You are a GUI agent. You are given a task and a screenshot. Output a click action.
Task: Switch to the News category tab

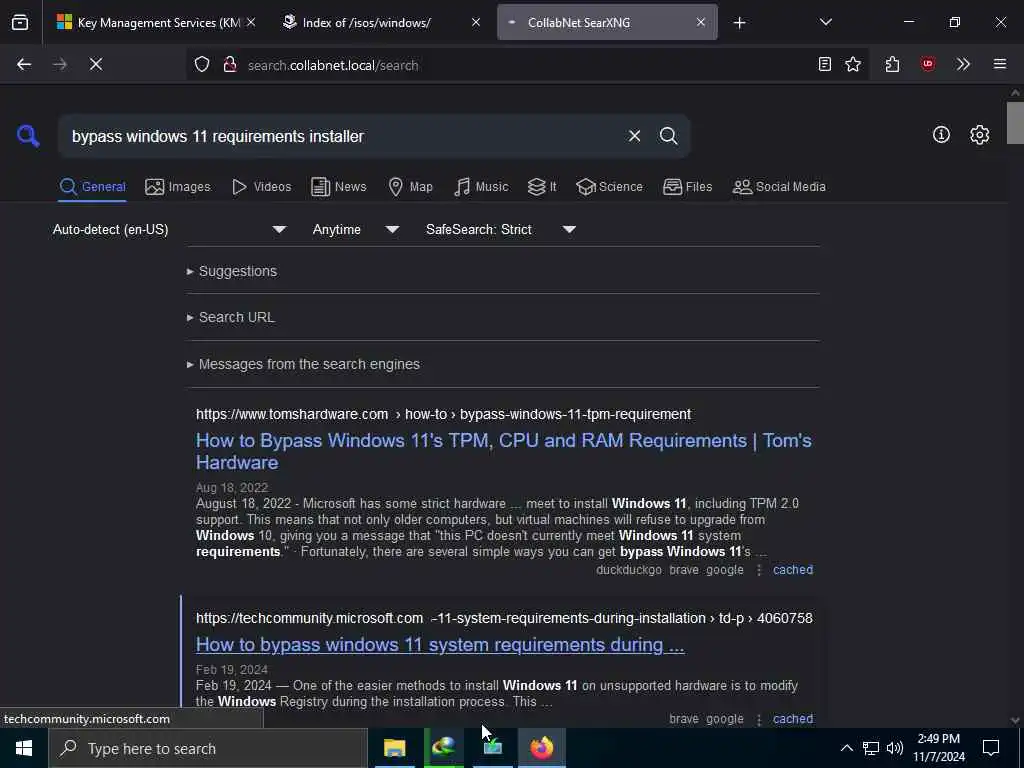(338, 187)
